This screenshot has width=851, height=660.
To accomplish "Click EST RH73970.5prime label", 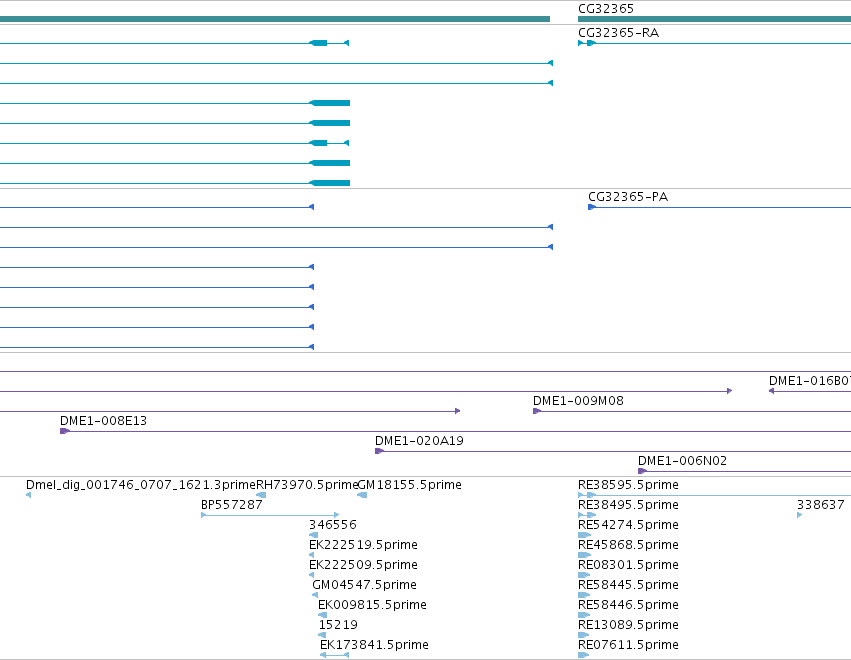I will tap(307, 485).
